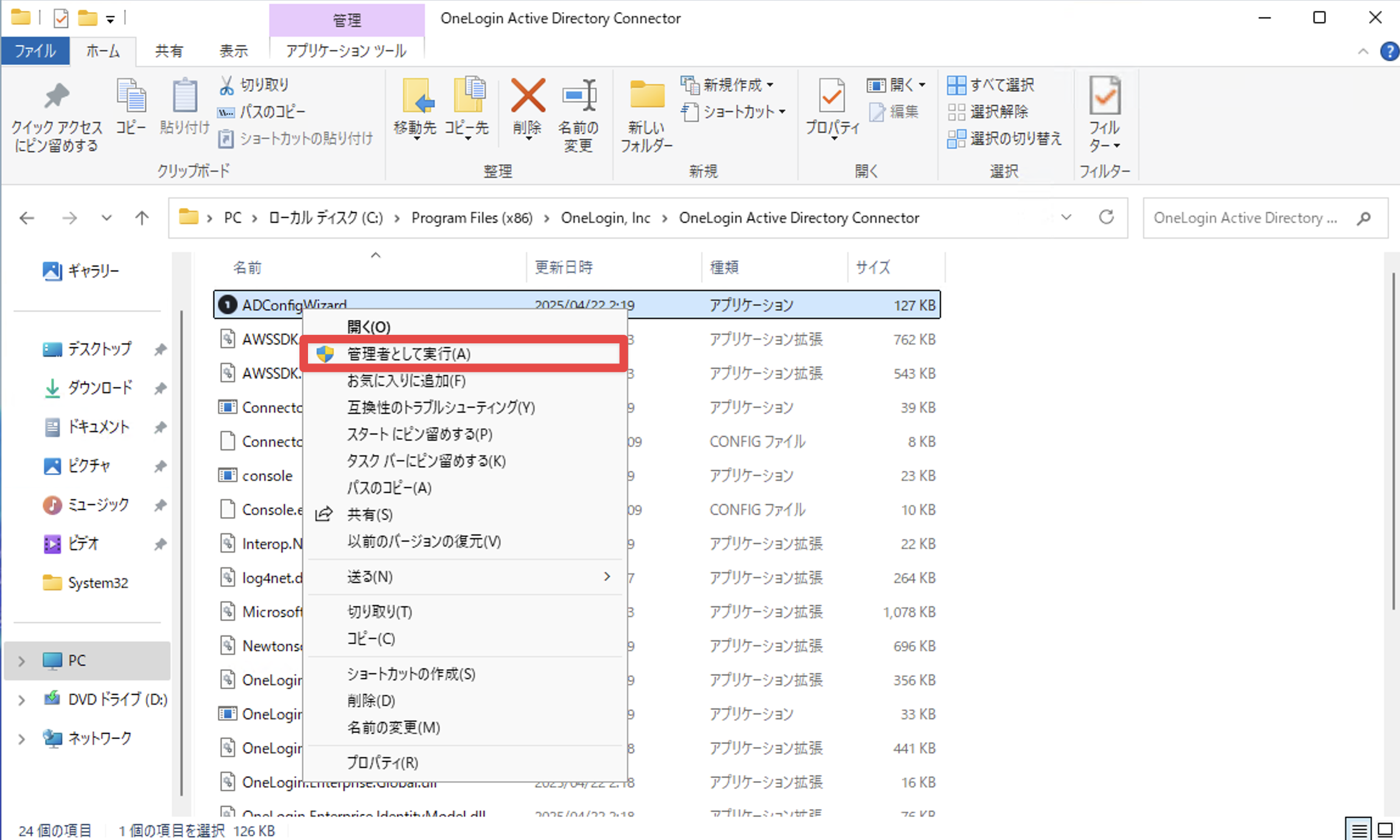Viewport: 1400px width, 840px height.
Task: Expand the DVD ドライブ (D:) tree node
Action: pos(21,700)
